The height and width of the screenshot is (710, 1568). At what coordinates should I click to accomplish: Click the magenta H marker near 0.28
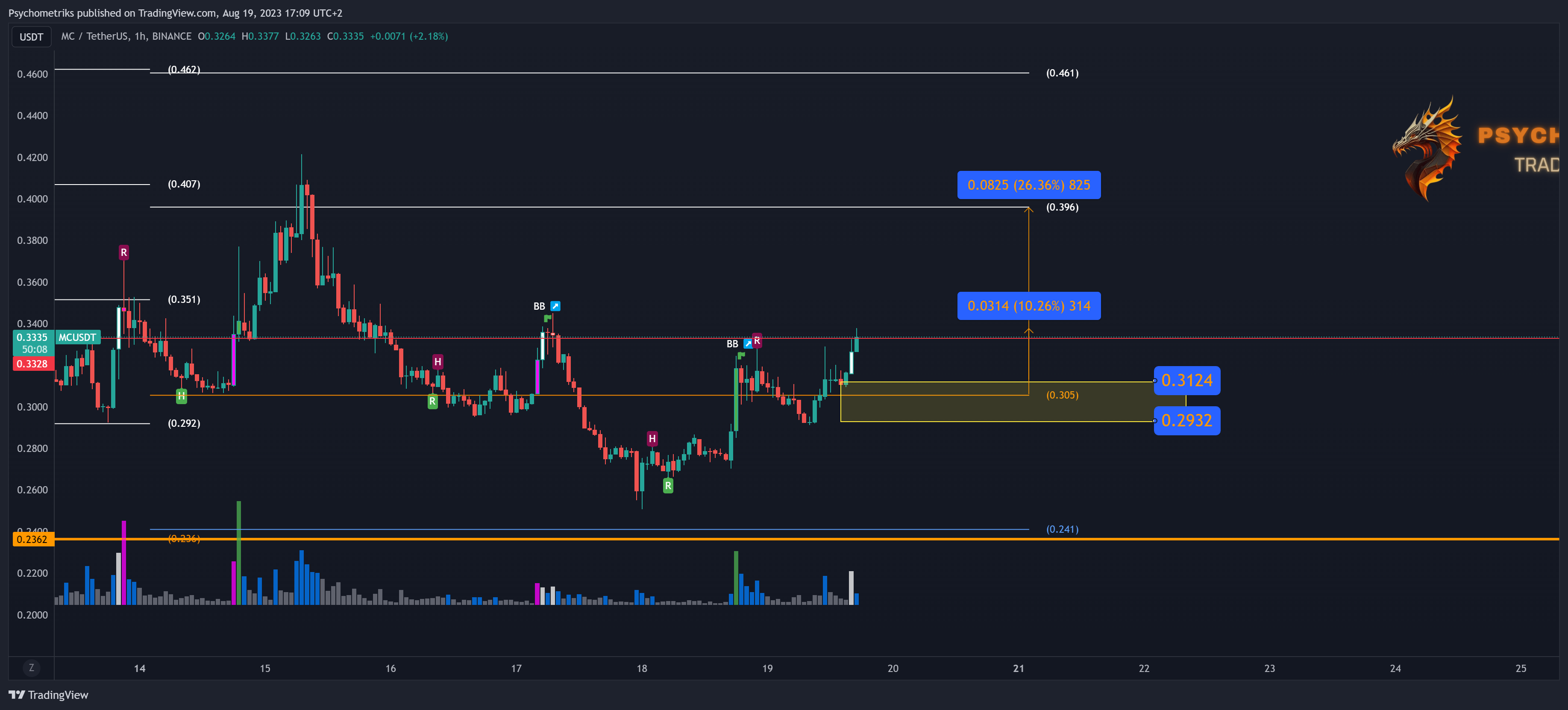(x=652, y=439)
